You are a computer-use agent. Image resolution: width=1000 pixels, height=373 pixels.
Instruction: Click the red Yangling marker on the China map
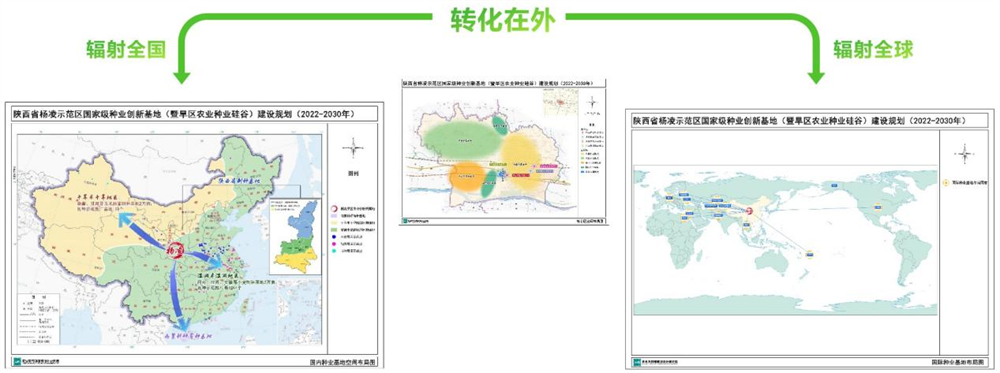pyautogui.click(x=175, y=251)
